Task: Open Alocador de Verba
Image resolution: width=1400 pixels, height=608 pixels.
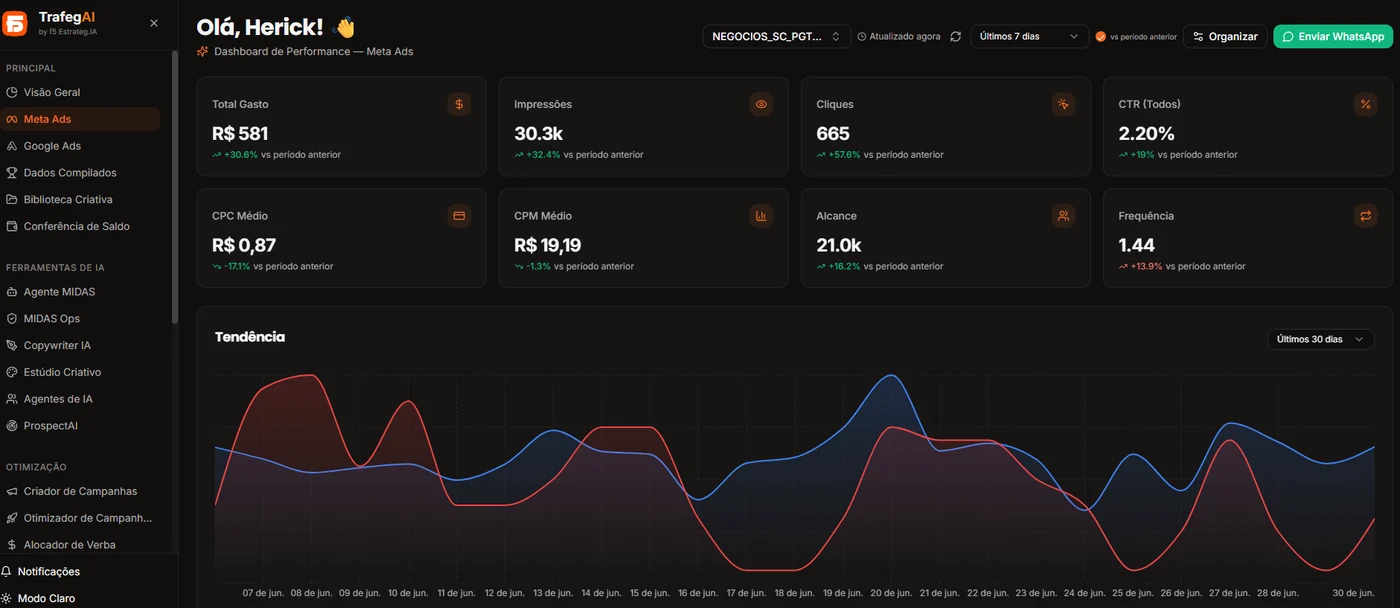Action: pos(80,545)
